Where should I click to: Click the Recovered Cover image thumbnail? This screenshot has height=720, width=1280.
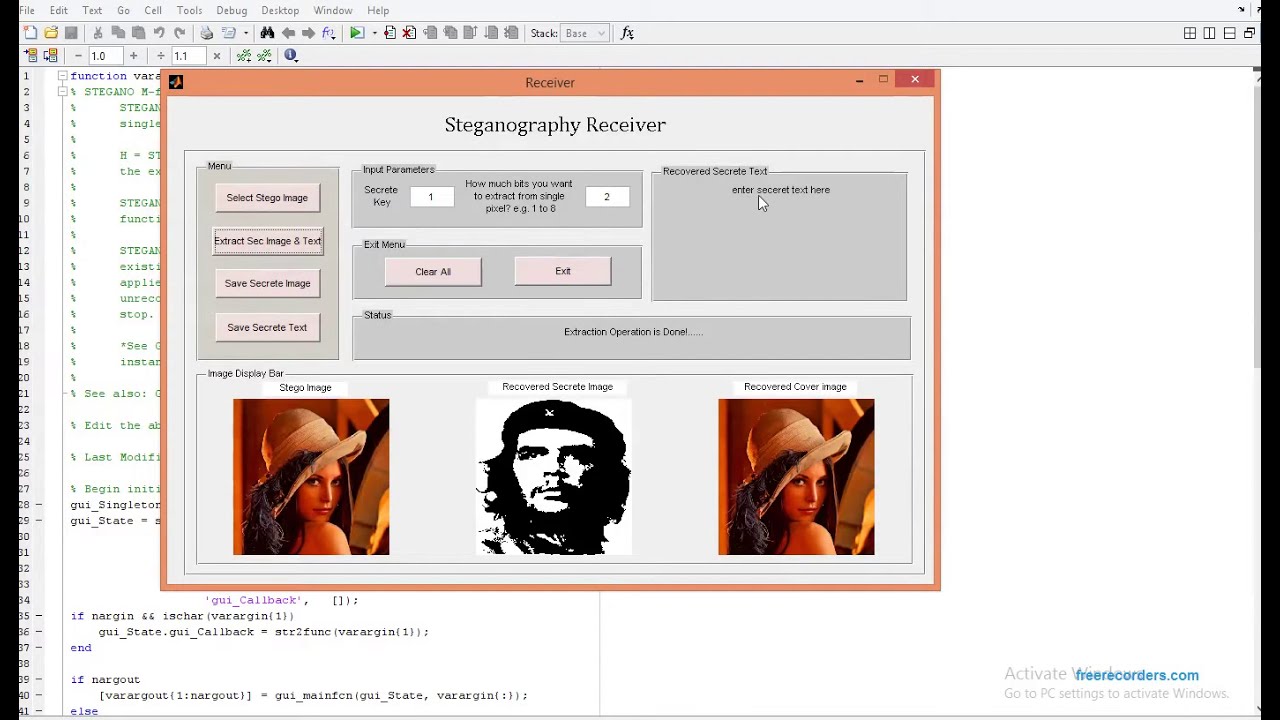pyautogui.click(x=796, y=477)
